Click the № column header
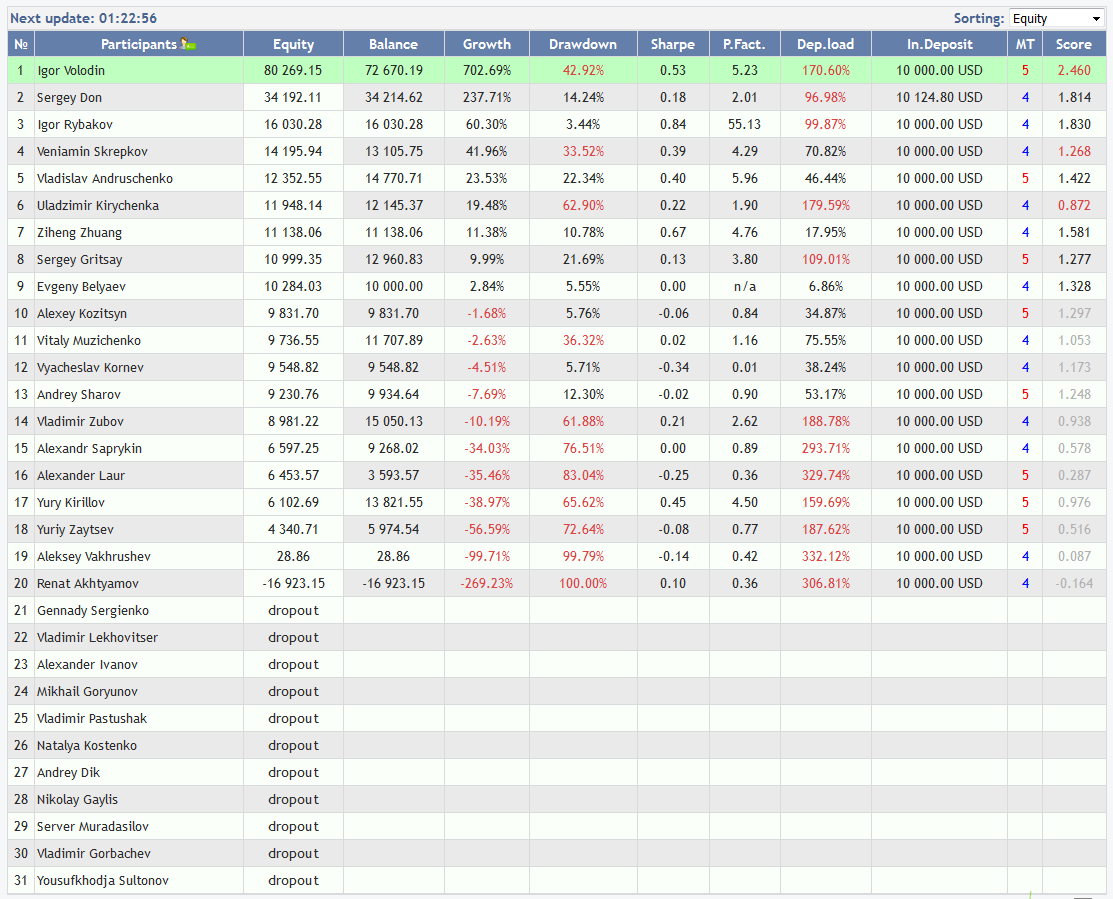The width and height of the screenshot is (1113, 899). coord(21,44)
